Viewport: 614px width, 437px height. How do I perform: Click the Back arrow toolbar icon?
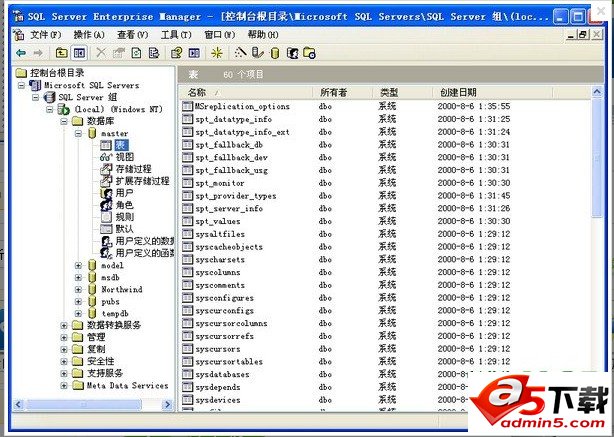pyautogui.click(x=21, y=53)
